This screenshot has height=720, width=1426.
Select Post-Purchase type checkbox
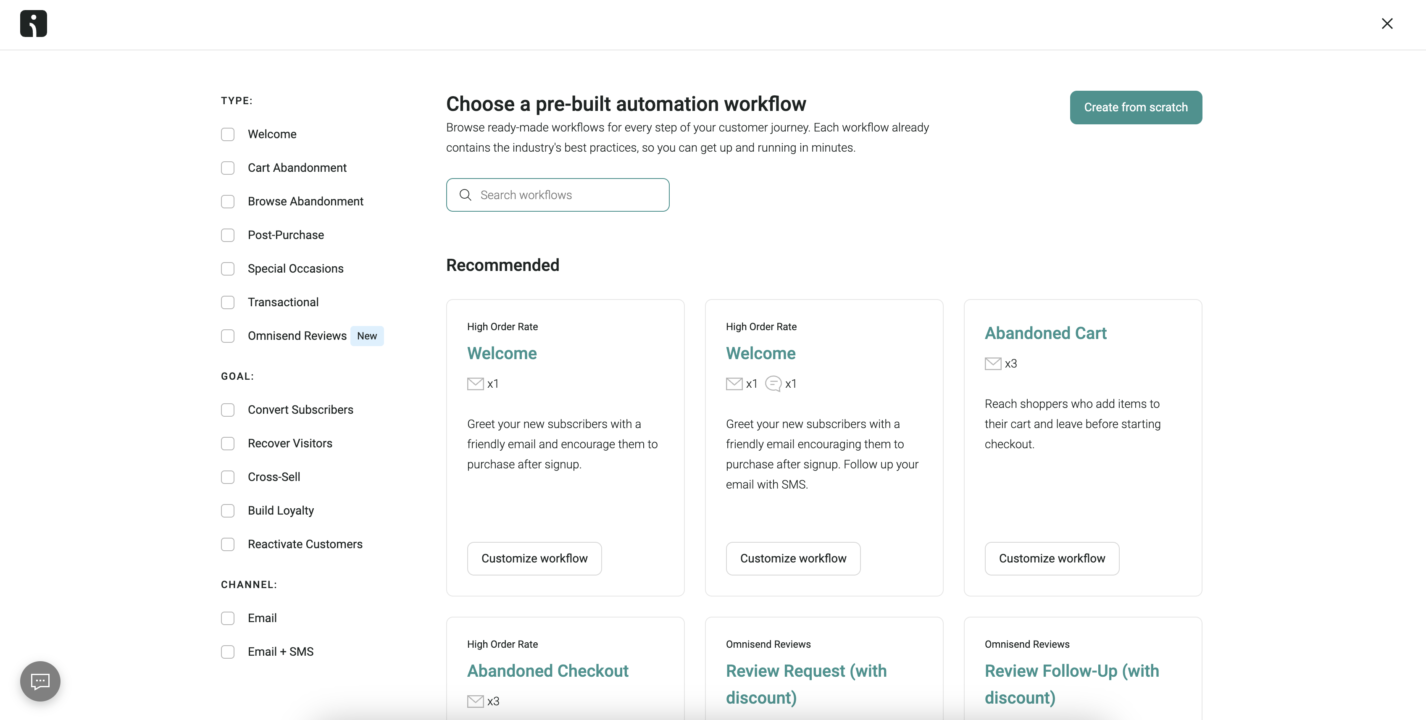(x=228, y=235)
